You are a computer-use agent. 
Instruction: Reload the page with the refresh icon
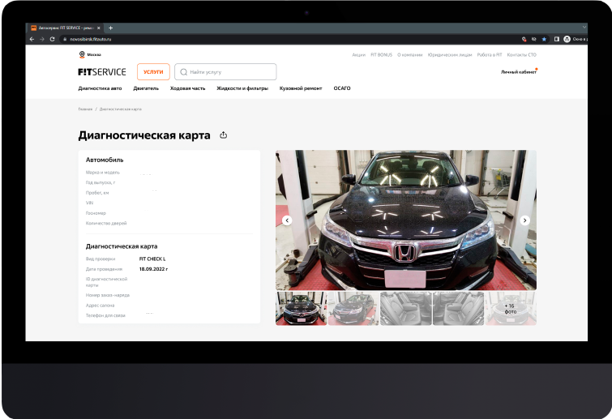[x=52, y=39]
